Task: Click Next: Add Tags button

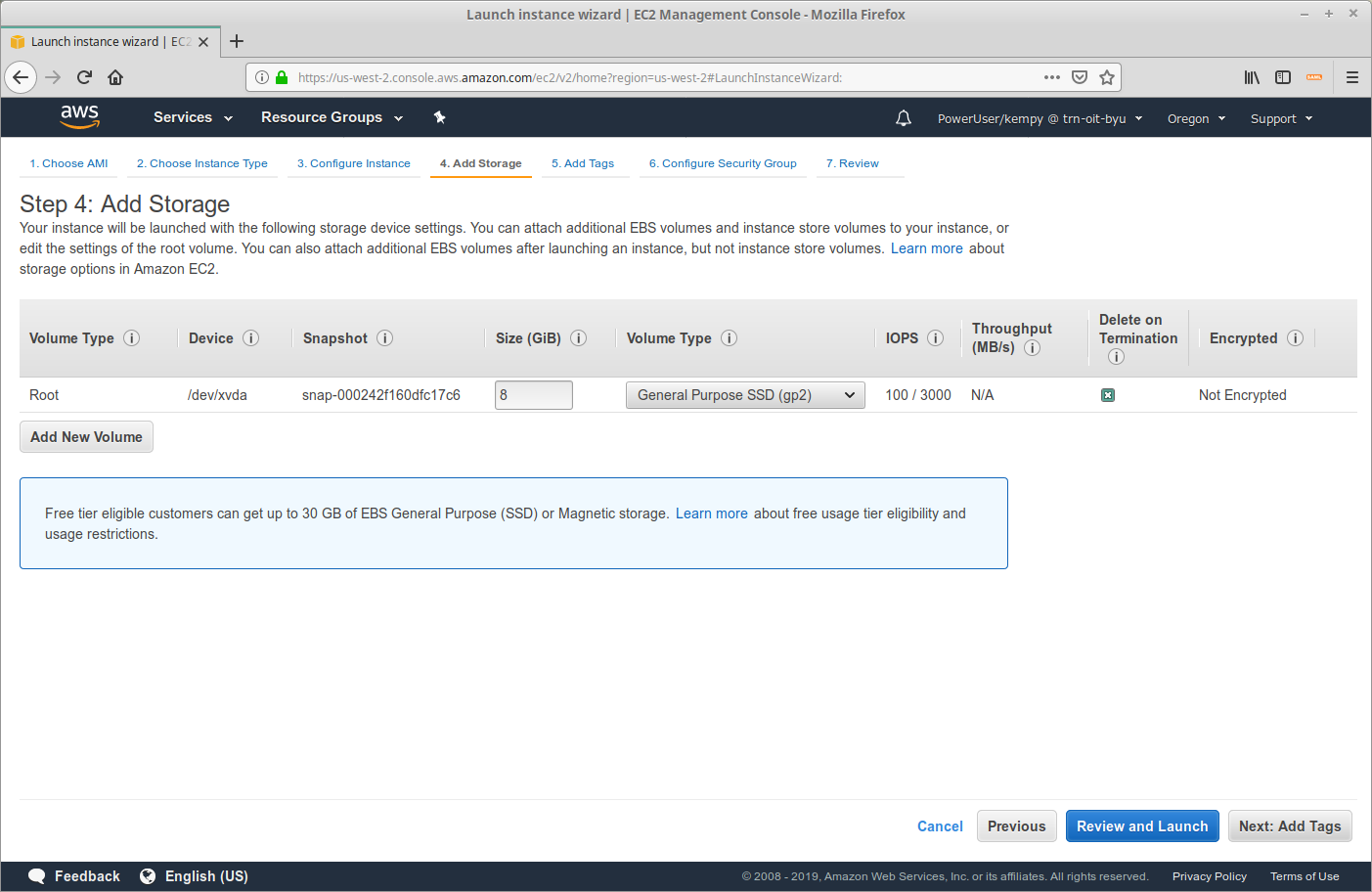Action: pos(1290,826)
